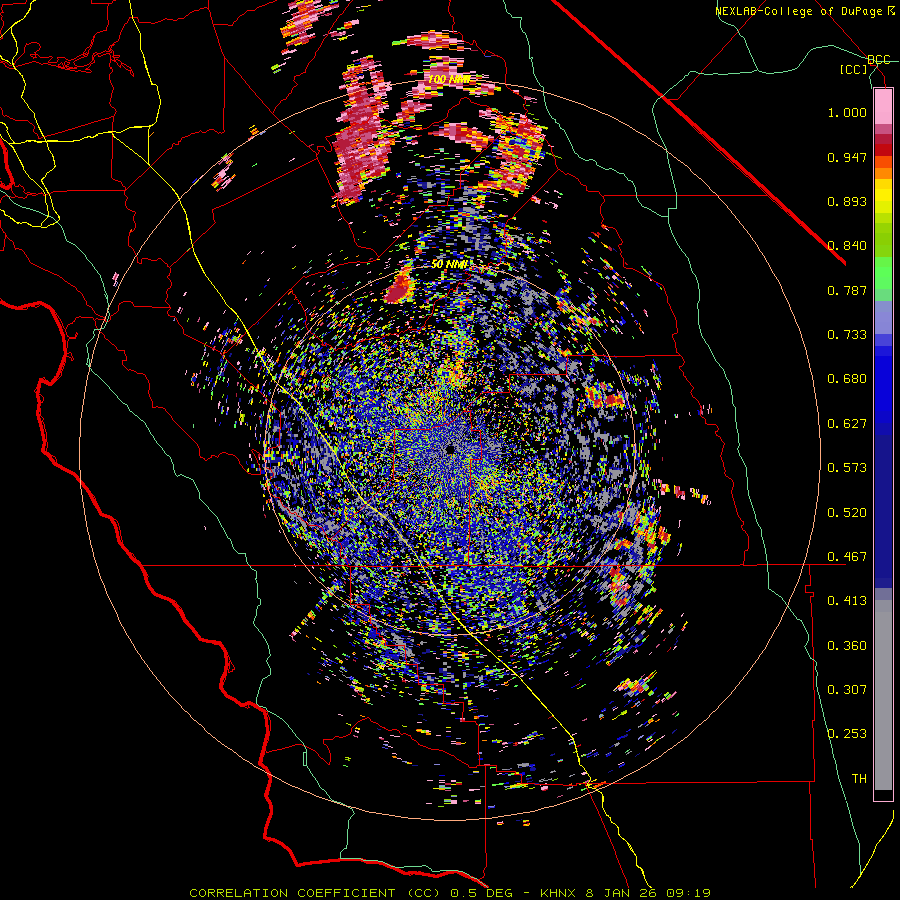Click the 0.627 legend value
The height and width of the screenshot is (900, 900).
pos(847,424)
